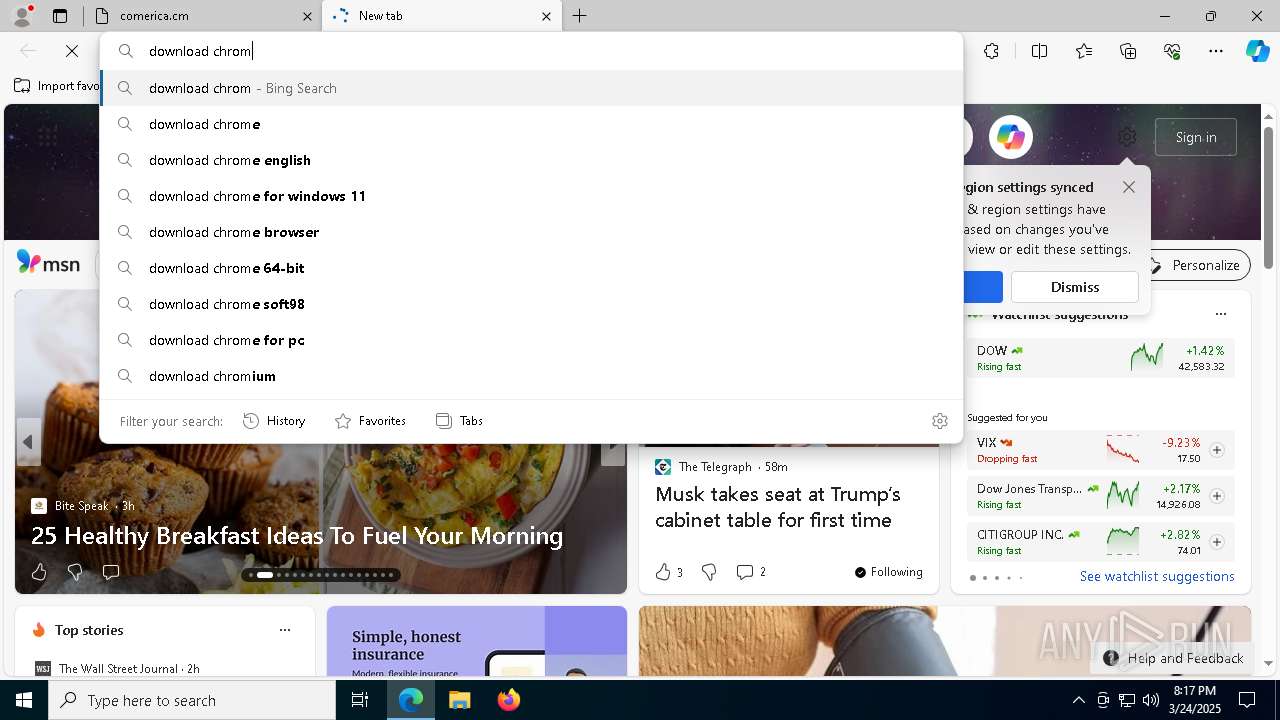Screen dimensions: 1280x720
Task: Add CITIGROUP INC to watchlist
Action: [1217, 542]
